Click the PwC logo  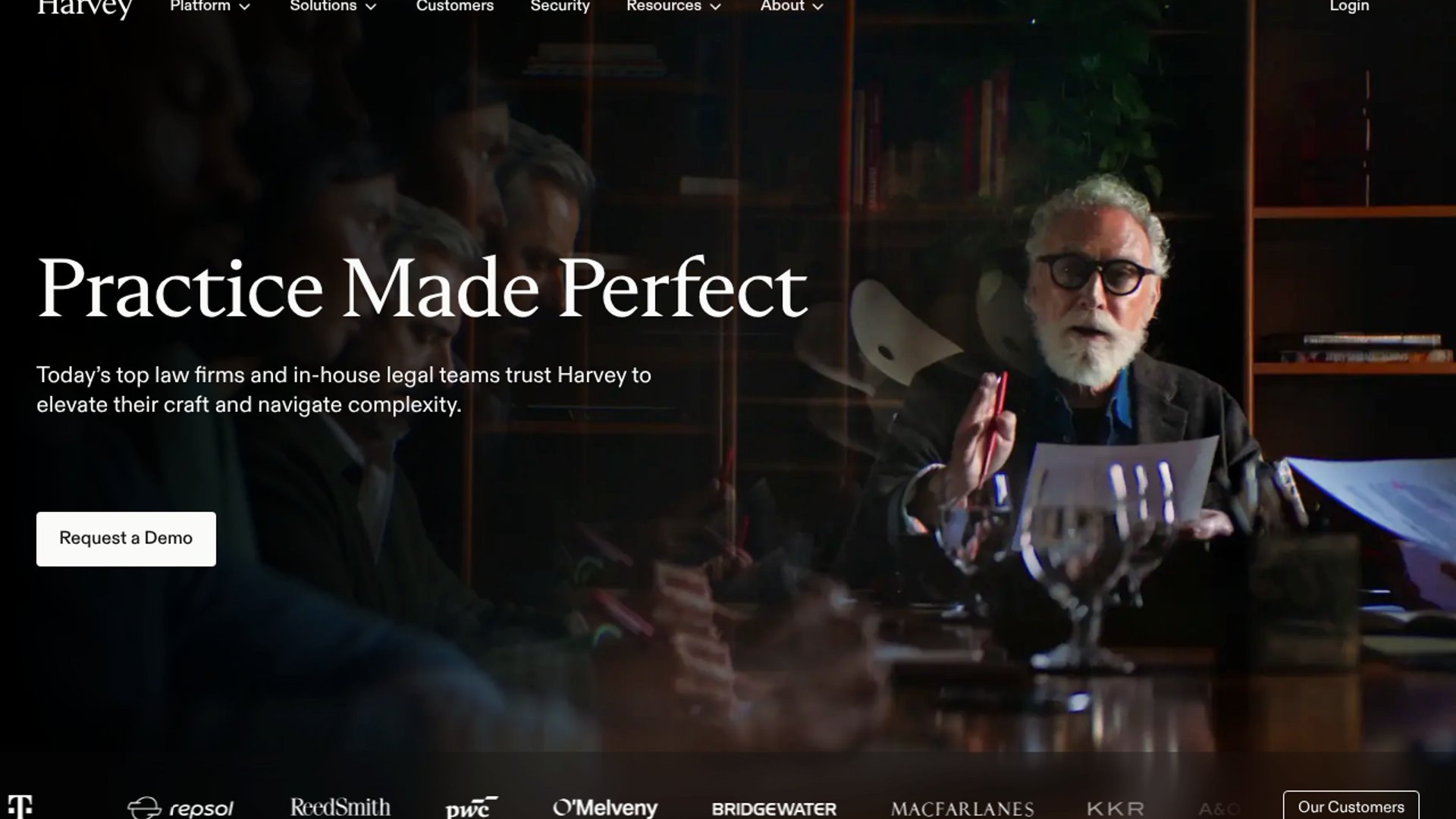pos(472,808)
